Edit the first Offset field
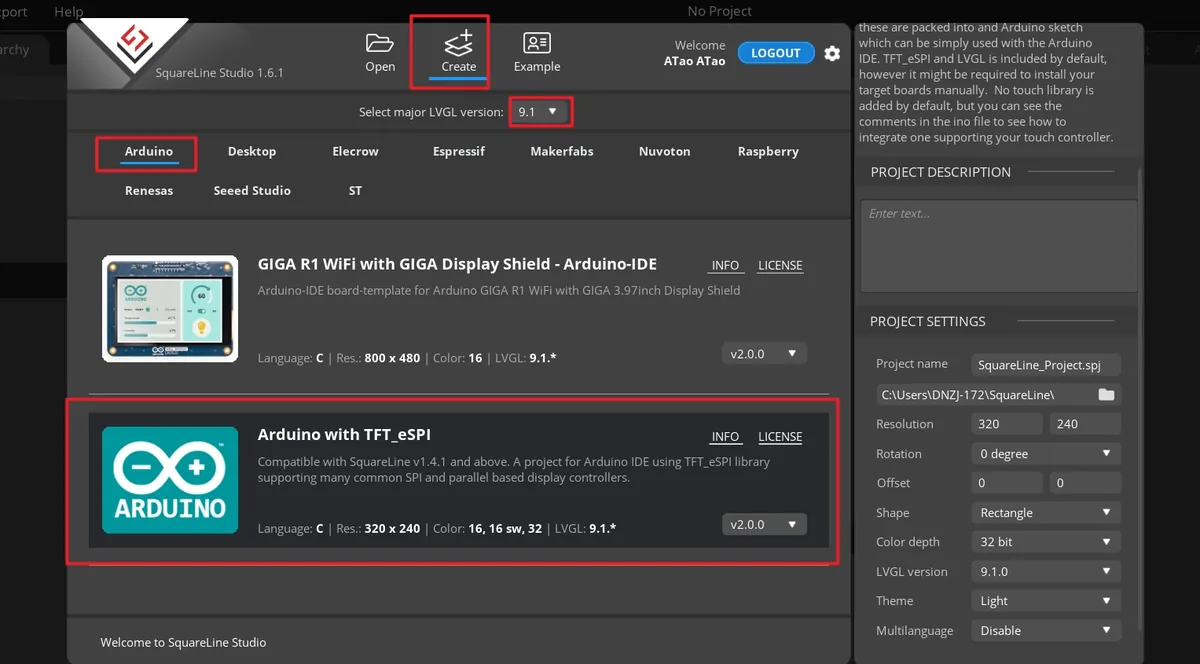This screenshot has width=1200, height=664. pos(1007,483)
